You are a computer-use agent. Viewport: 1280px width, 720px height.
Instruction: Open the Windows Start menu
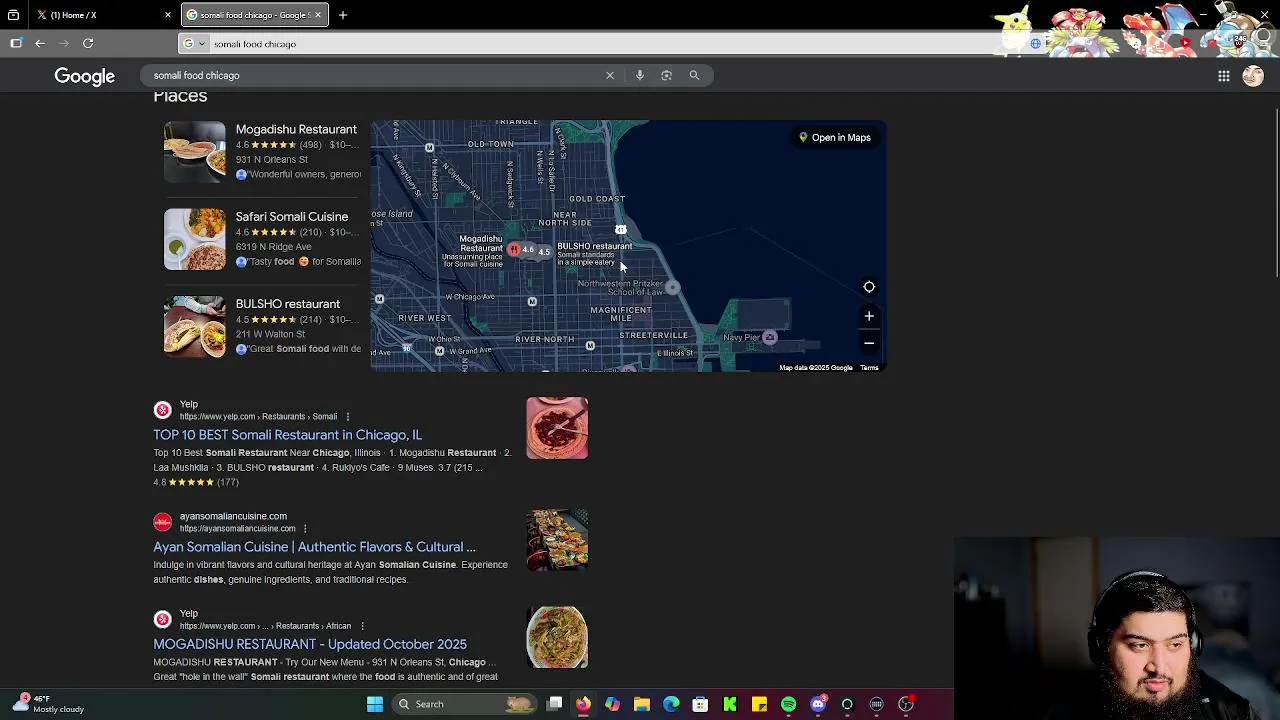375,704
